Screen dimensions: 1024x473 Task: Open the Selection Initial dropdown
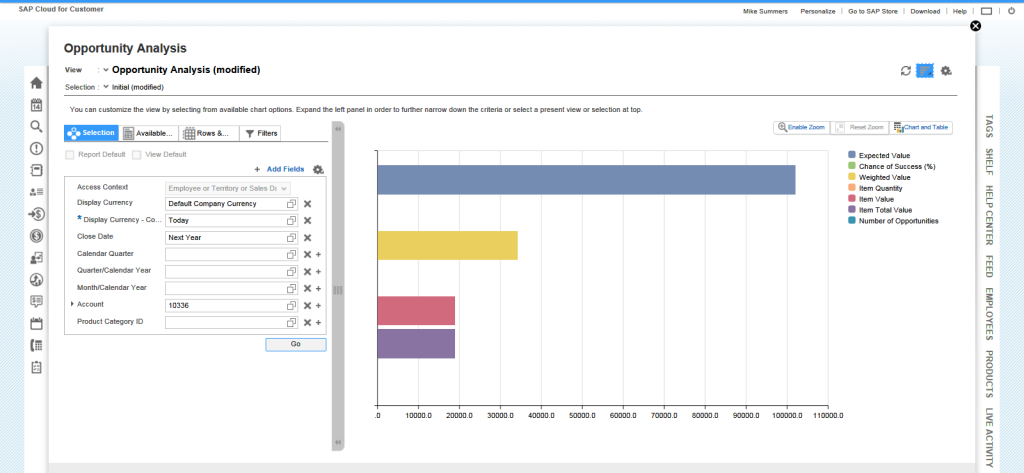point(106,87)
